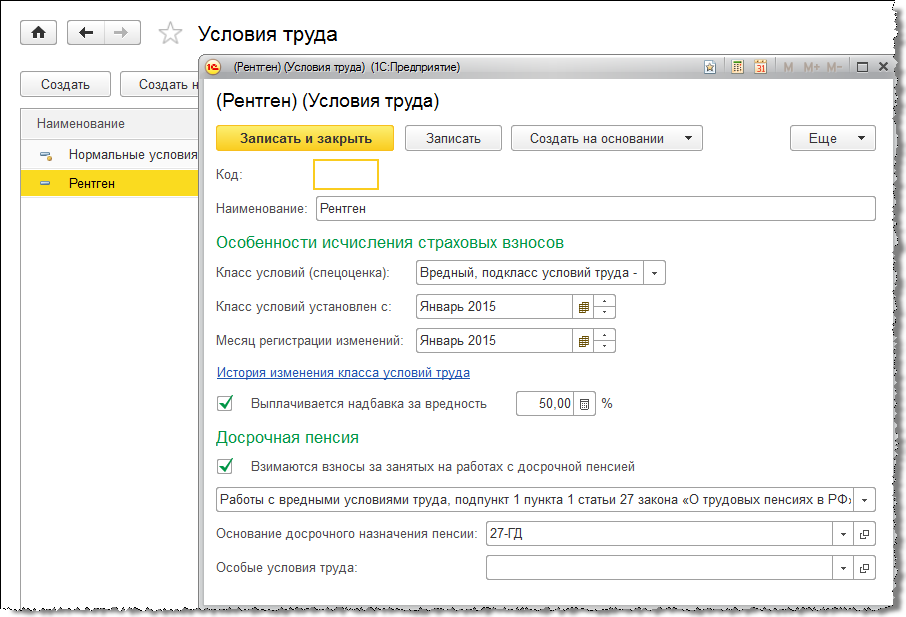Click the add-to-favorites icon in dialog title bar
The height and width of the screenshot is (617, 906).
[x=710, y=67]
